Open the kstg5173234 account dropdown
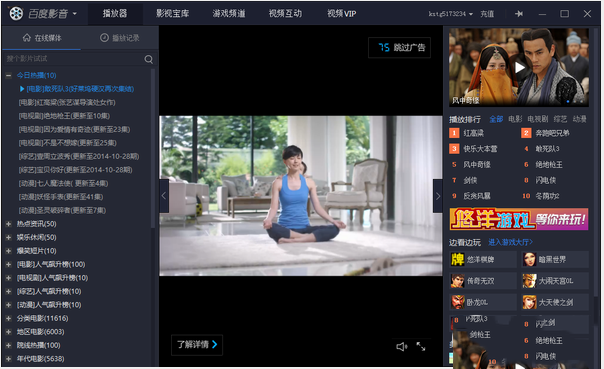This screenshot has height=369, width=604. click(x=450, y=14)
